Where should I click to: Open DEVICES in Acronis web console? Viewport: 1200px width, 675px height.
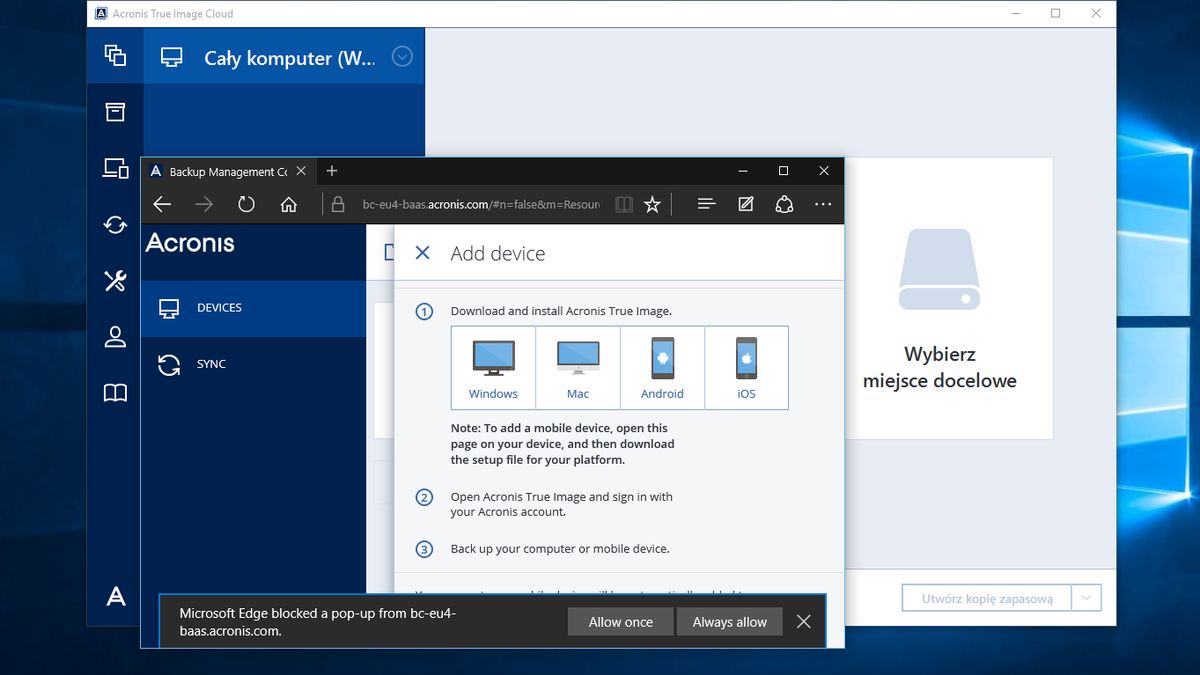click(254, 308)
